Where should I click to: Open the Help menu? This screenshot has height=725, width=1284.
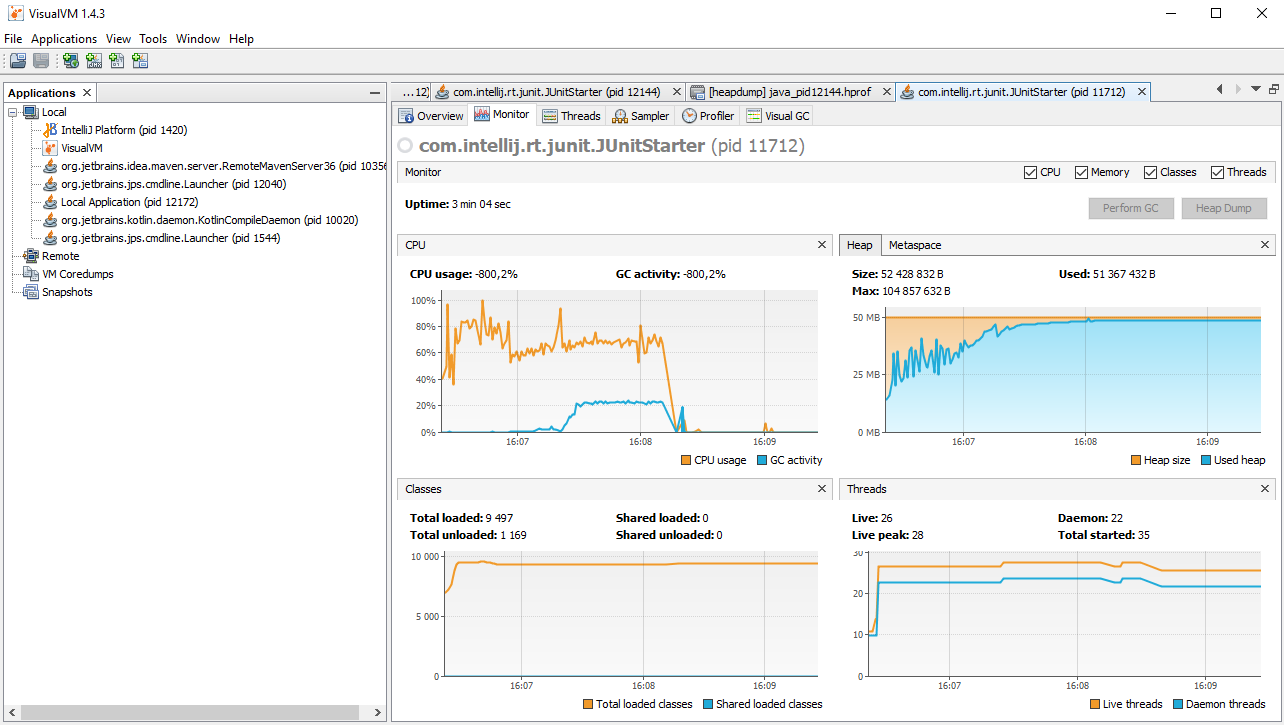tap(241, 39)
